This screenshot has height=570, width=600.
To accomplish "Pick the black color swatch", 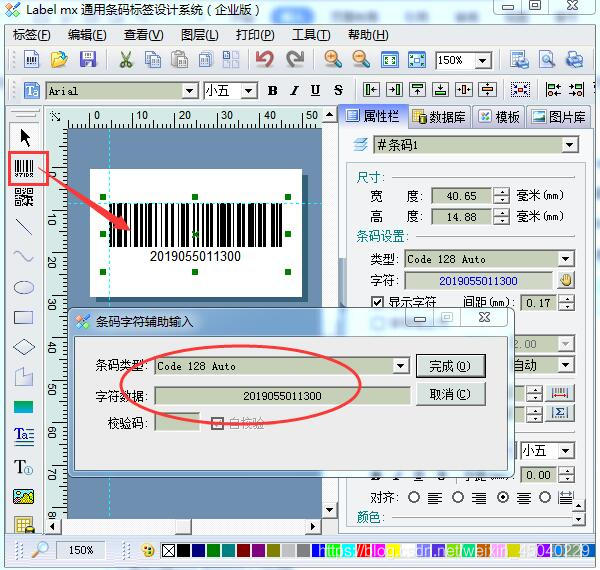I will pyautogui.click(x=183, y=550).
